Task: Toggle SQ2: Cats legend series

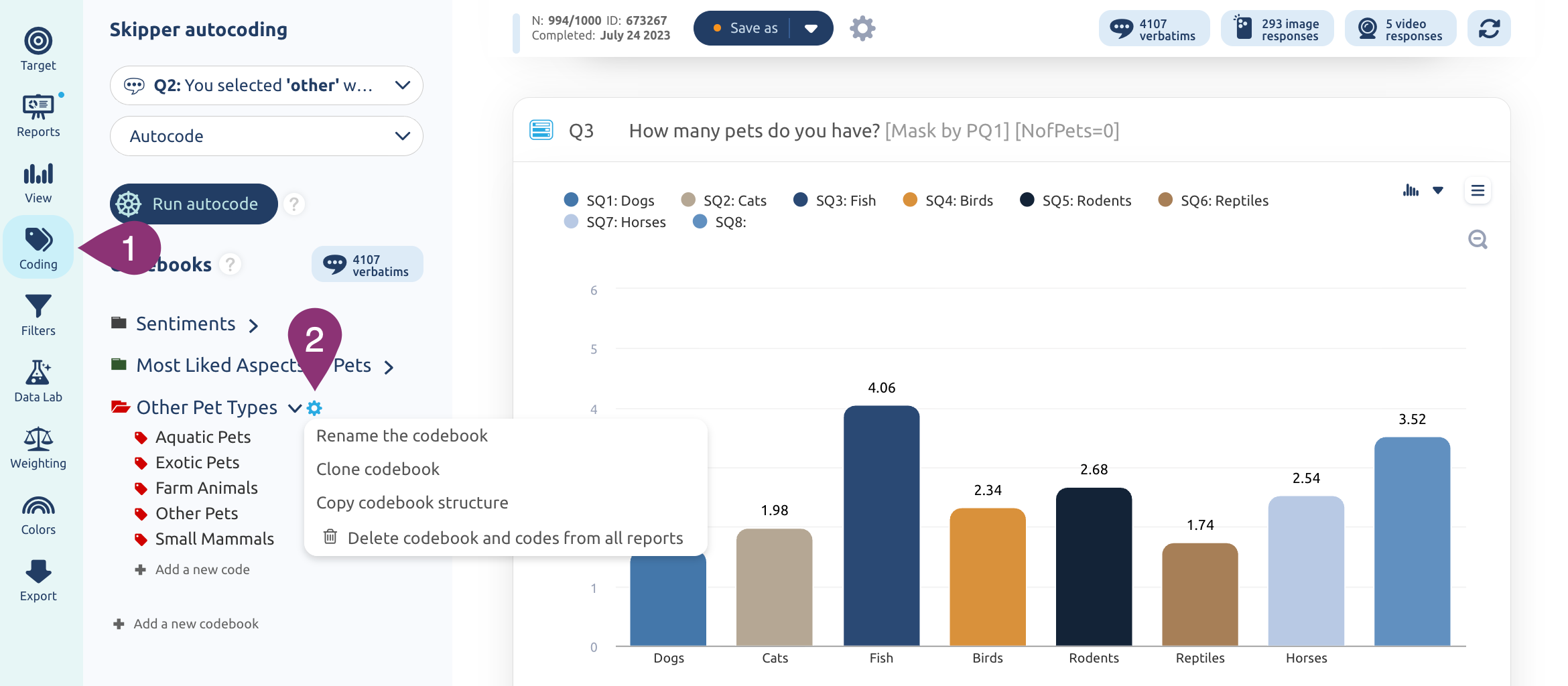Action: click(x=724, y=200)
